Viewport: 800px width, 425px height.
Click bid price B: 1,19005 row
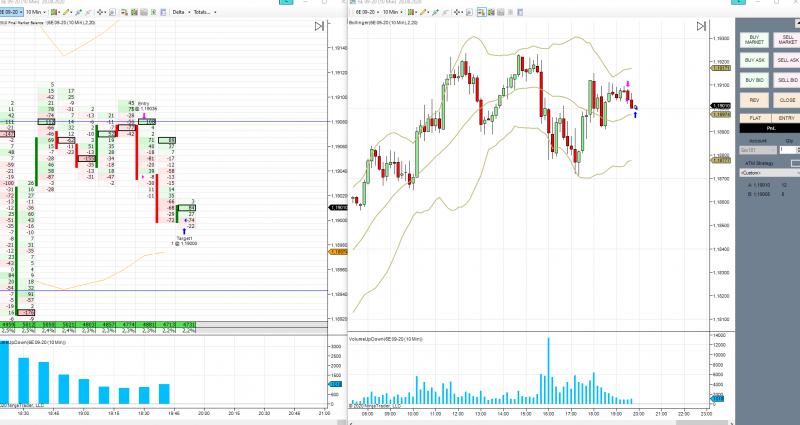pyautogui.click(x=767, y=194)
